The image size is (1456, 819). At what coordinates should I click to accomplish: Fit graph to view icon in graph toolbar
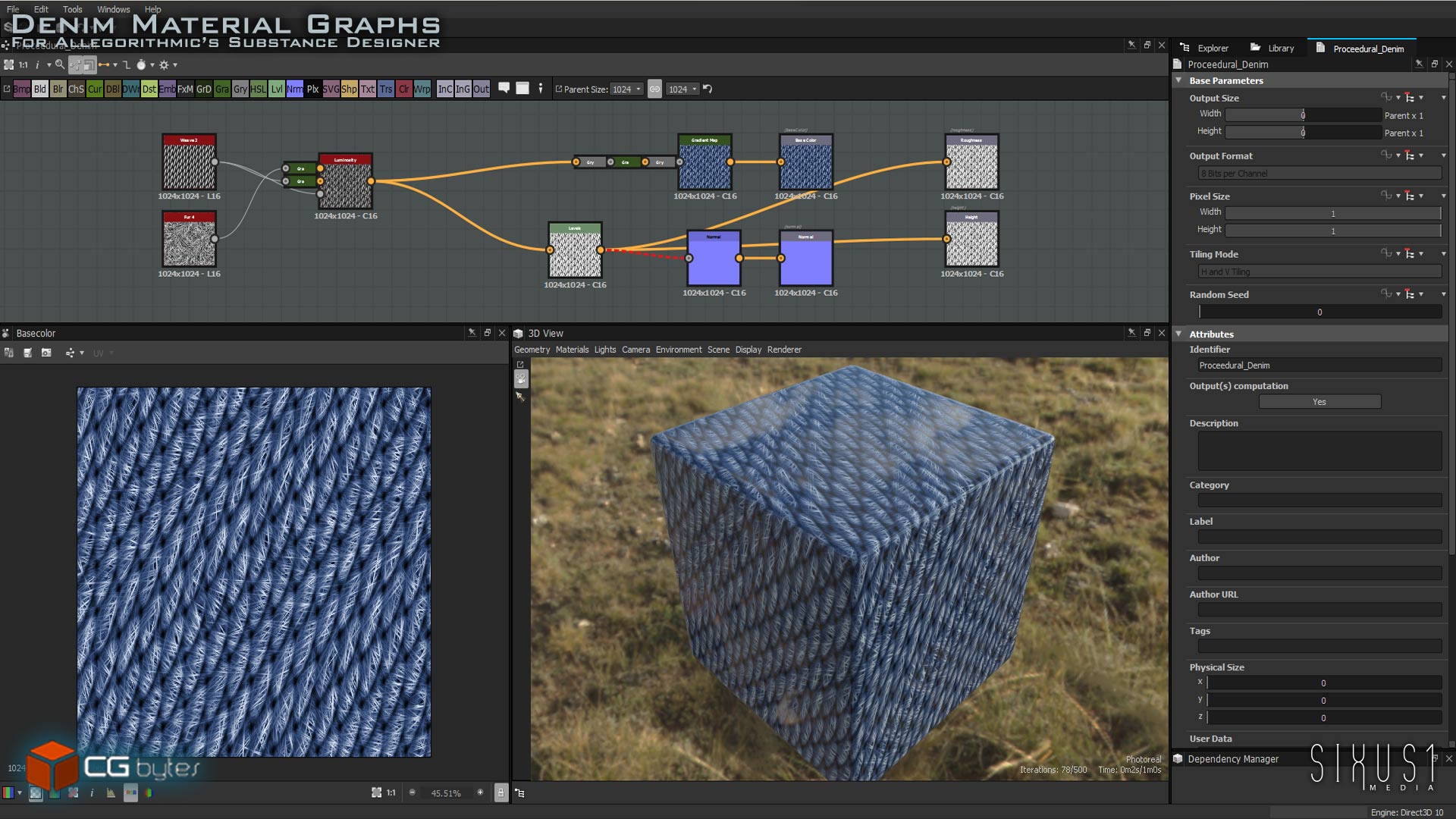point(9,65)
